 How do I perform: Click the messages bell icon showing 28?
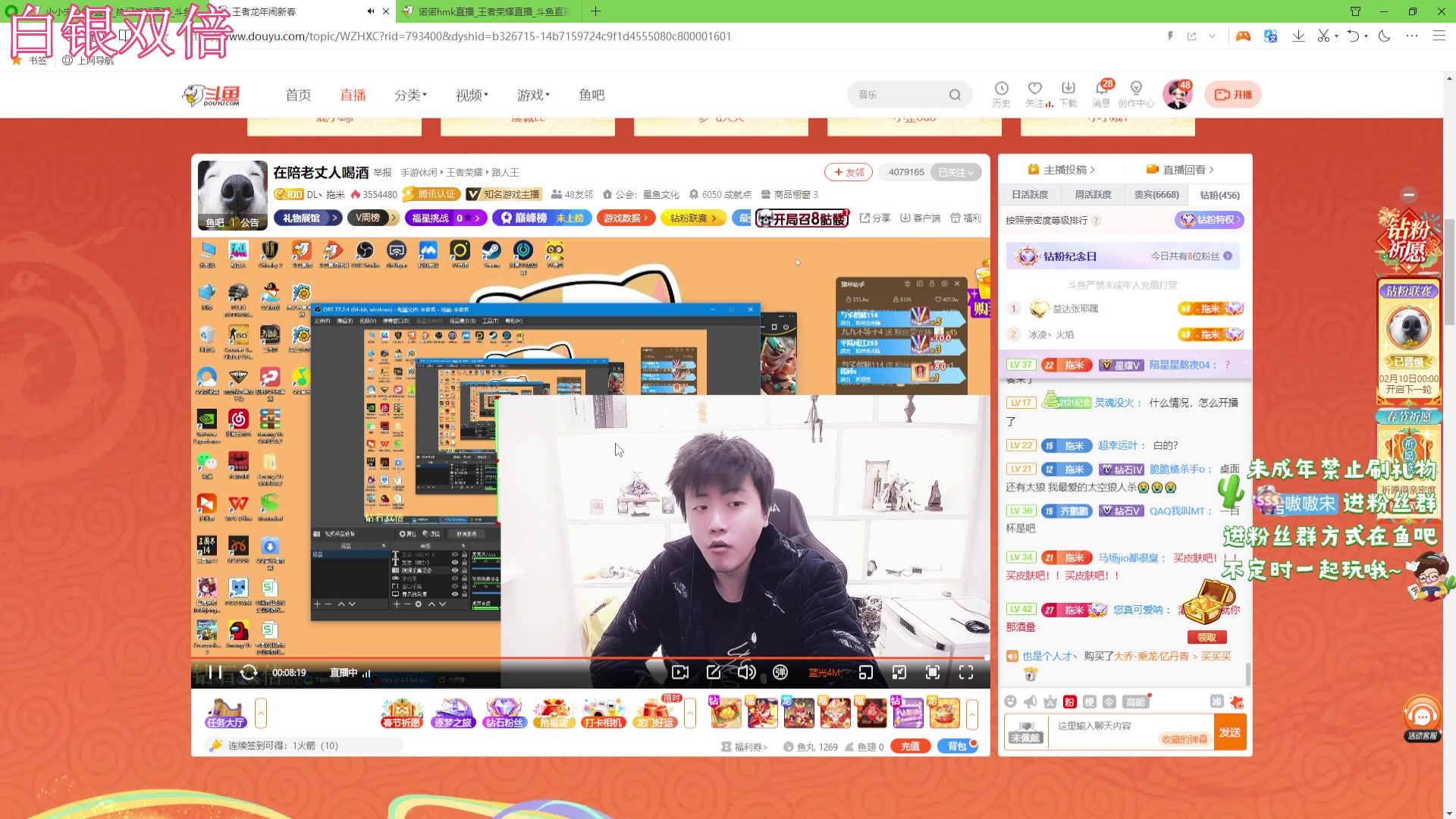point(1101,94)
